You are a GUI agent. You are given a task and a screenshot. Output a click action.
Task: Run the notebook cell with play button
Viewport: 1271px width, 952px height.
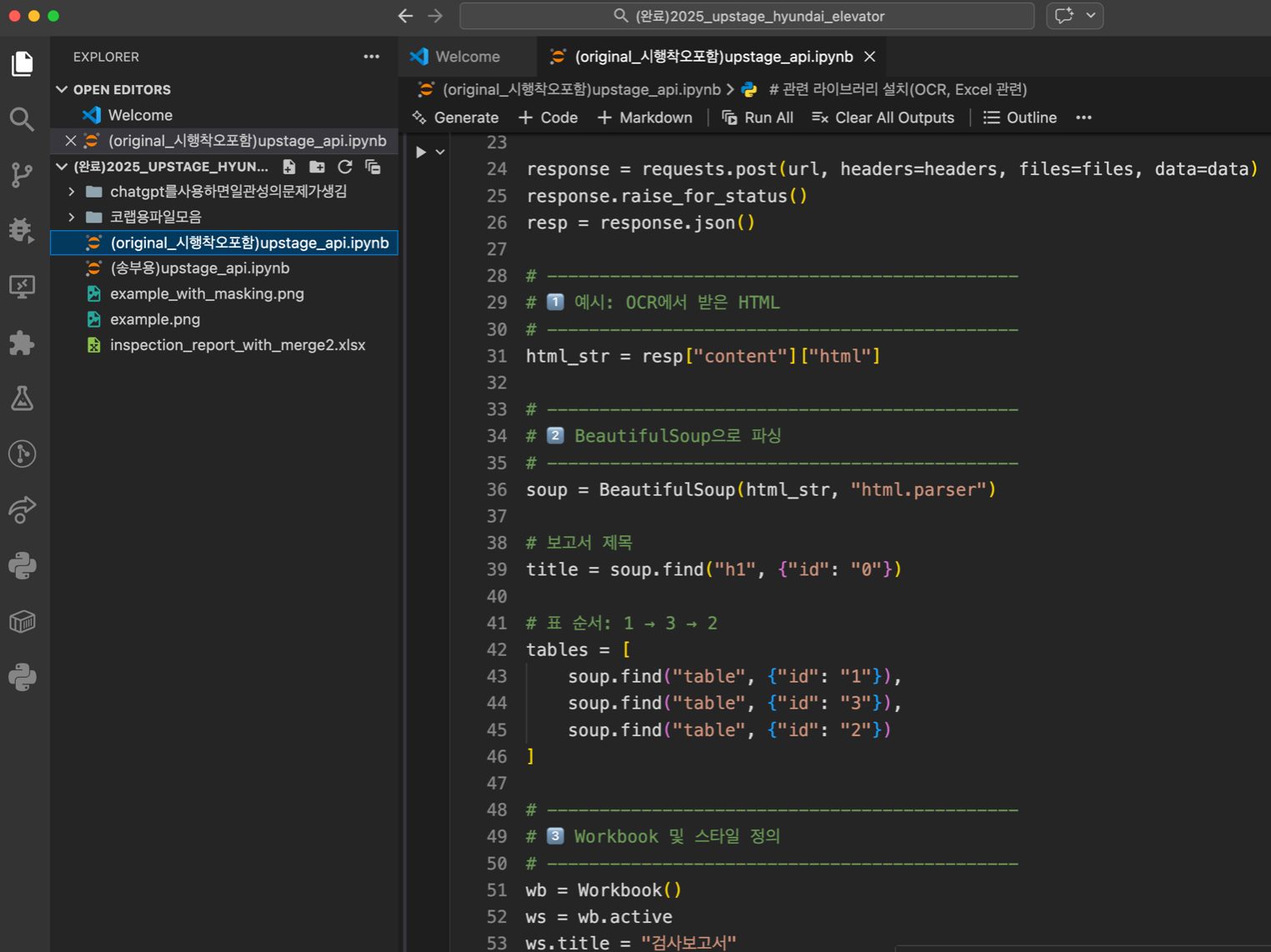click(x=421, y=152)
